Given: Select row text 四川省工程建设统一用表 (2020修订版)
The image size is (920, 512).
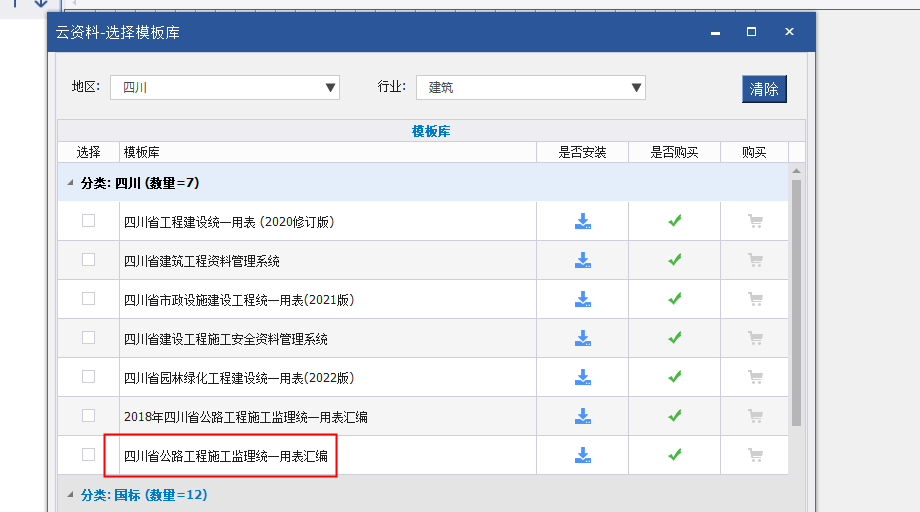Looking at the screenshot, I should click(229, 222).
